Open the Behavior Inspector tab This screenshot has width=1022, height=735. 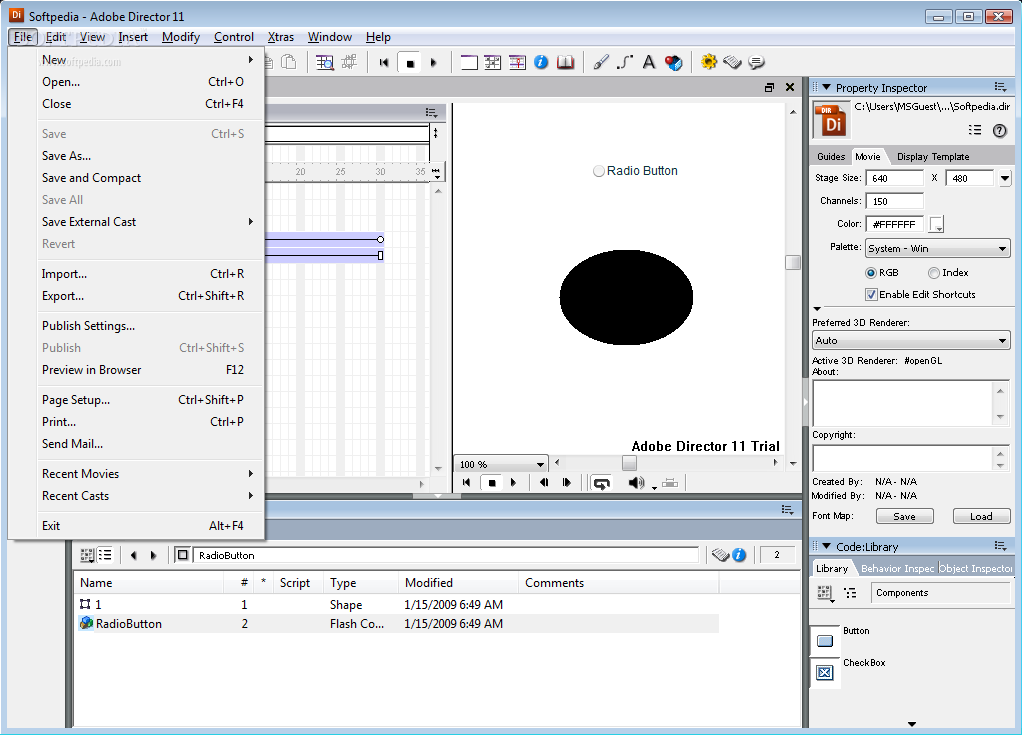click(x=897, y=568)
